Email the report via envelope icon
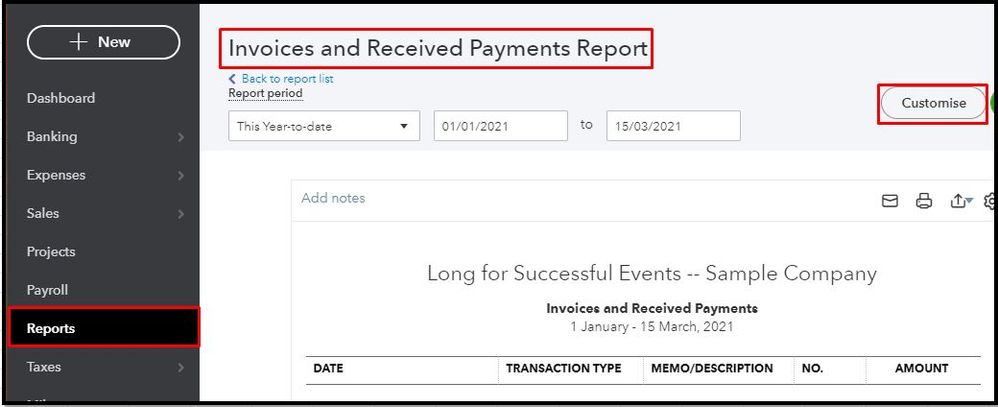The width and height of the screenshot is (998, 407). point(890,201)
